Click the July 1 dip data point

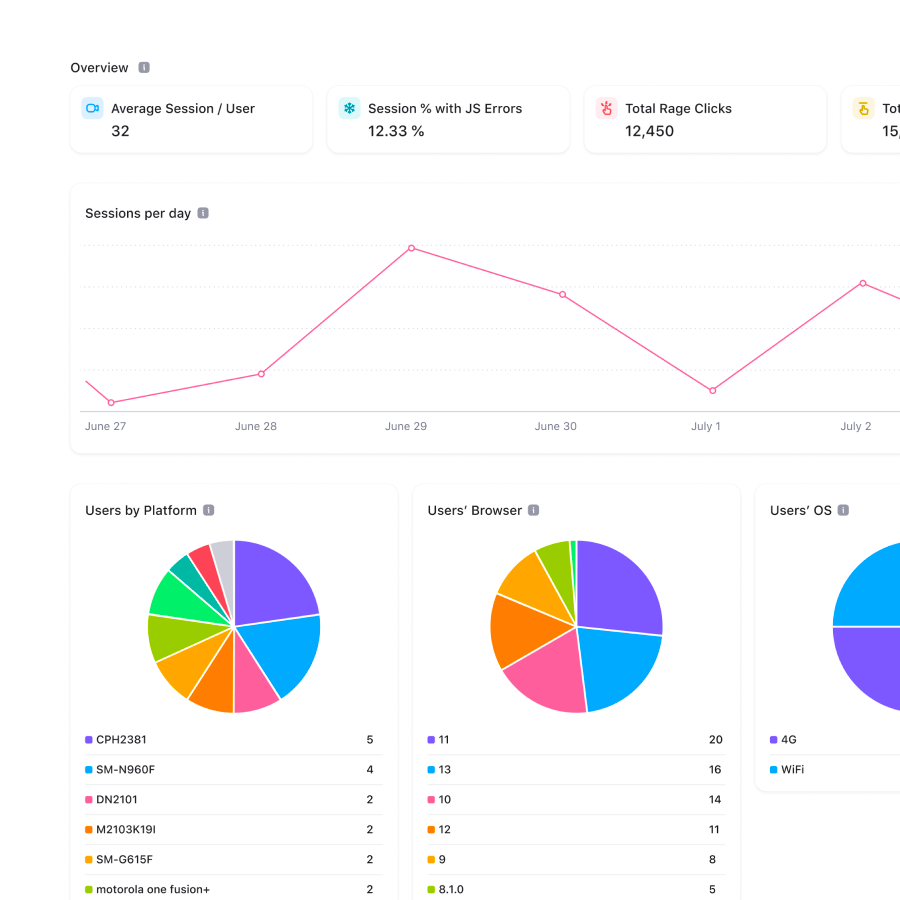[x=712, y=389]
